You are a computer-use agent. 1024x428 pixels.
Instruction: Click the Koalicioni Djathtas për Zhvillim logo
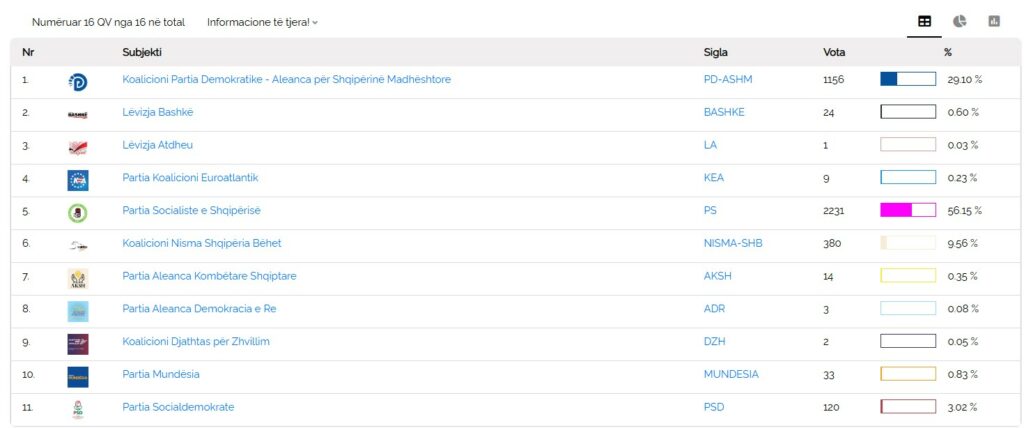(x=78, y=344)
